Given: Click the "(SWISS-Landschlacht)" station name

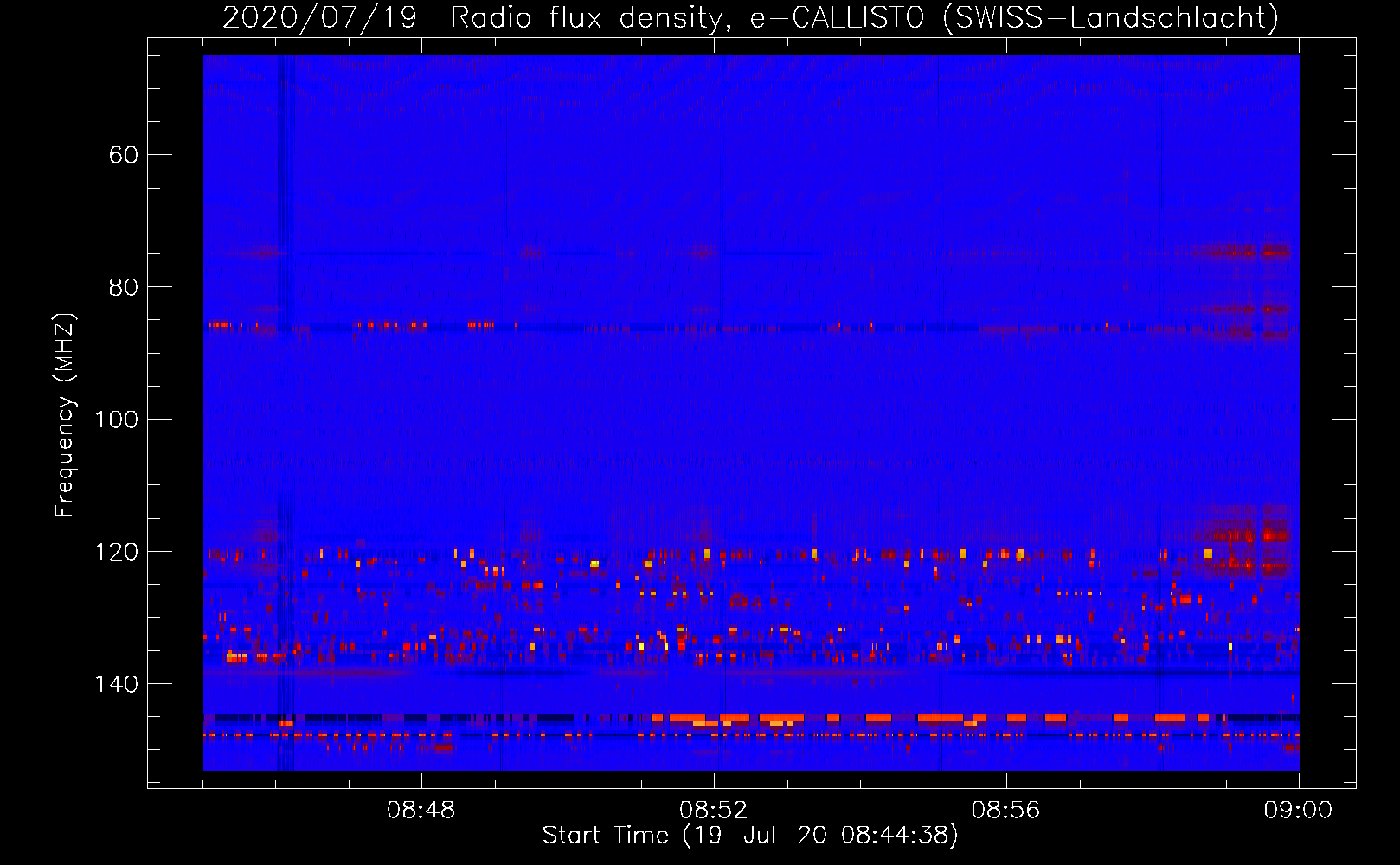Looking at the screenshot, I should click(1111, 18).
